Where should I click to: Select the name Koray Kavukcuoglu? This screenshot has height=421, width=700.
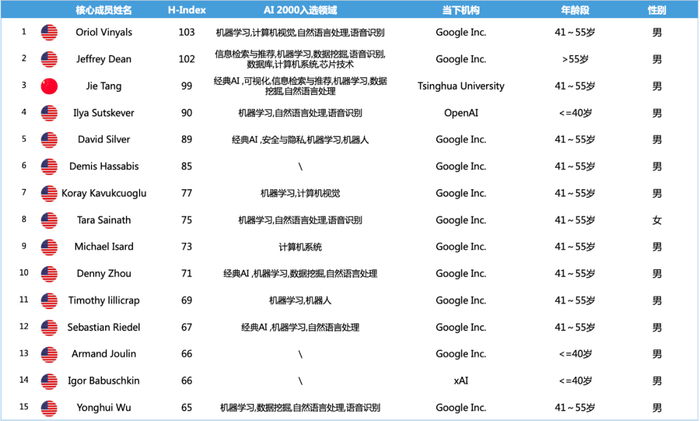coord(104,193)
